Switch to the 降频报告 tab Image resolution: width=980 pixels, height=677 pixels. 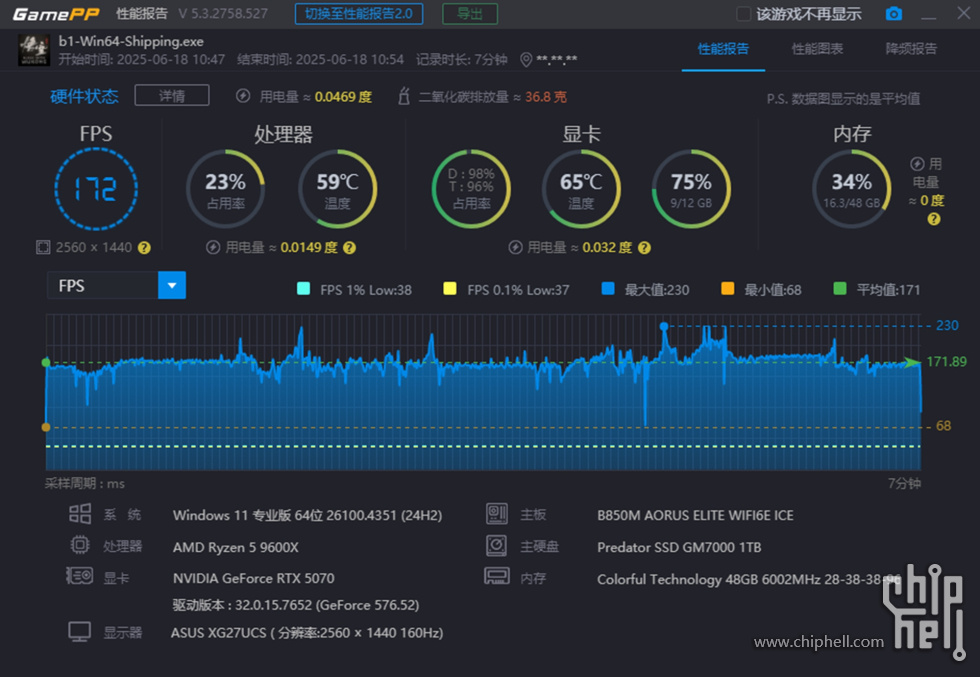click(911, 49)
